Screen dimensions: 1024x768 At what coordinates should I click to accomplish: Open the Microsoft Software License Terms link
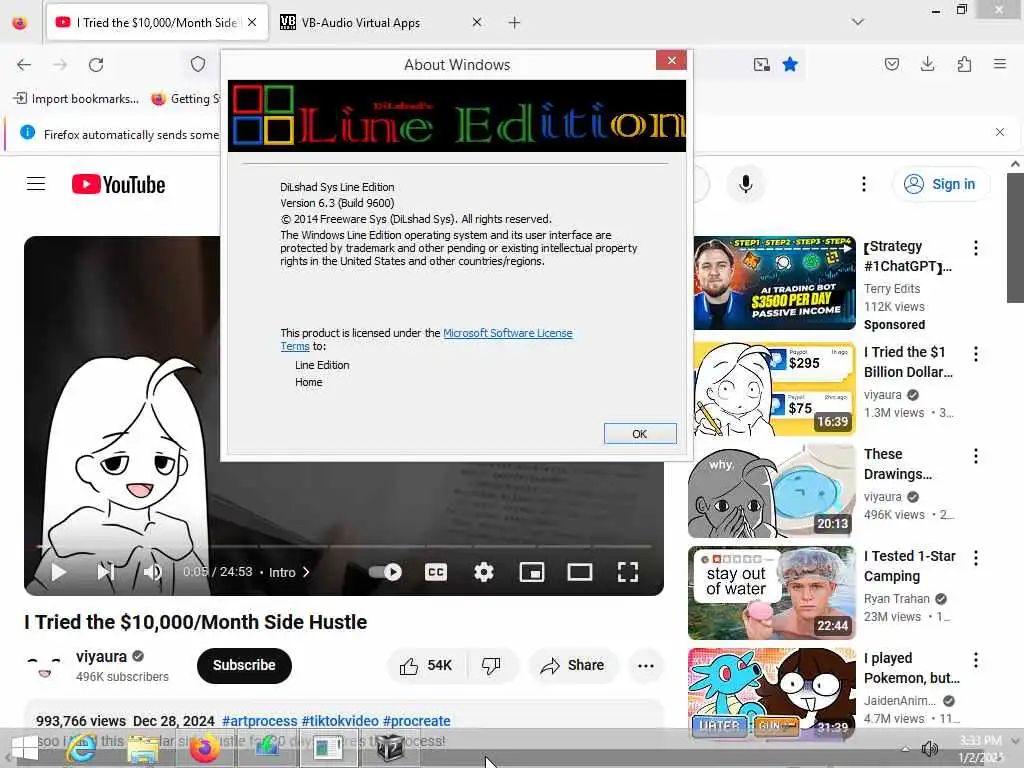tap(426, 340)
